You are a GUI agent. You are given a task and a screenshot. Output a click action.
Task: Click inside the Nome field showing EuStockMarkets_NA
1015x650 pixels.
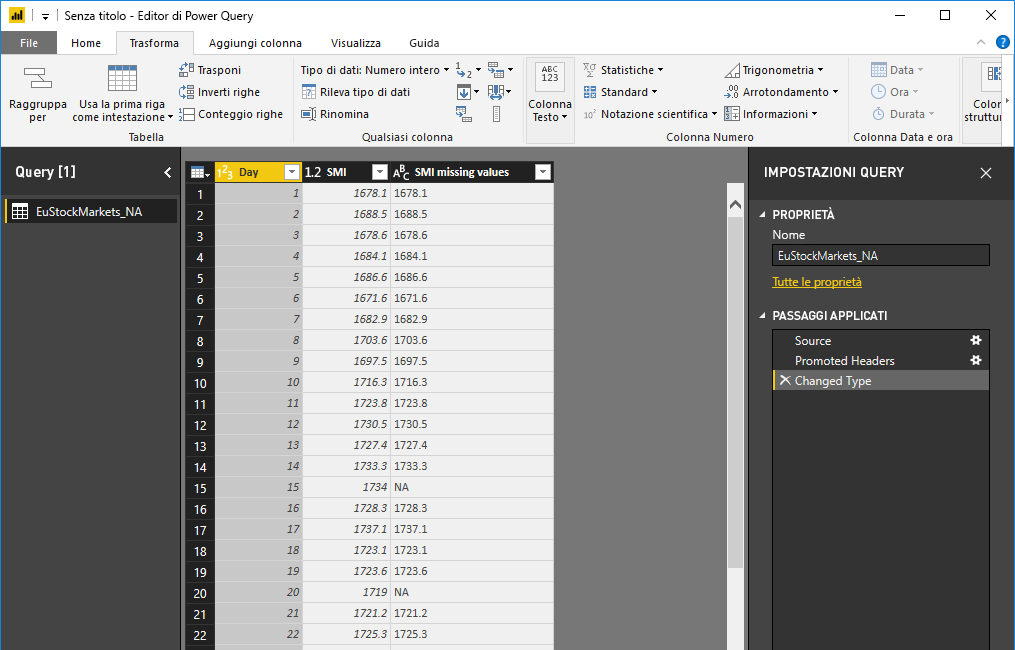click(880, 255)
